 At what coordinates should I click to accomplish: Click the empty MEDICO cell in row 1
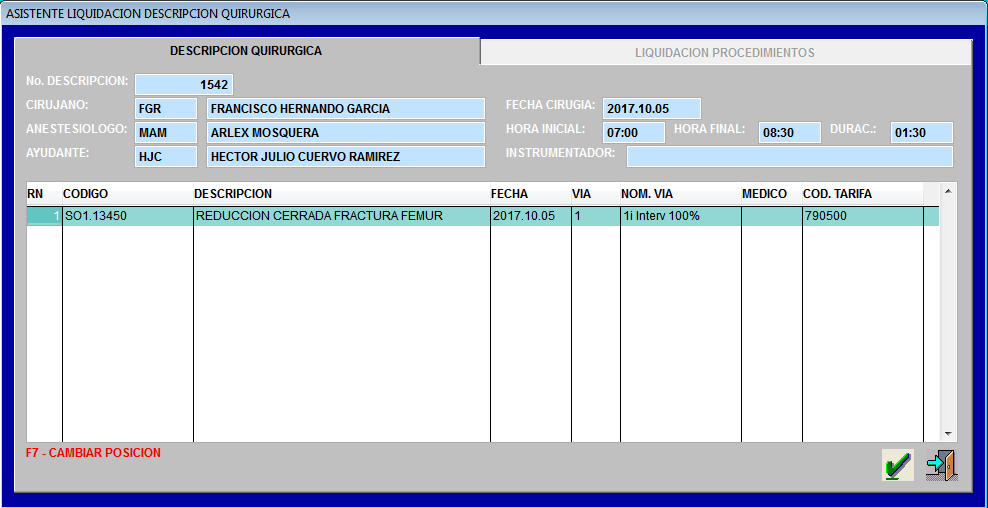tap(772, 216)
